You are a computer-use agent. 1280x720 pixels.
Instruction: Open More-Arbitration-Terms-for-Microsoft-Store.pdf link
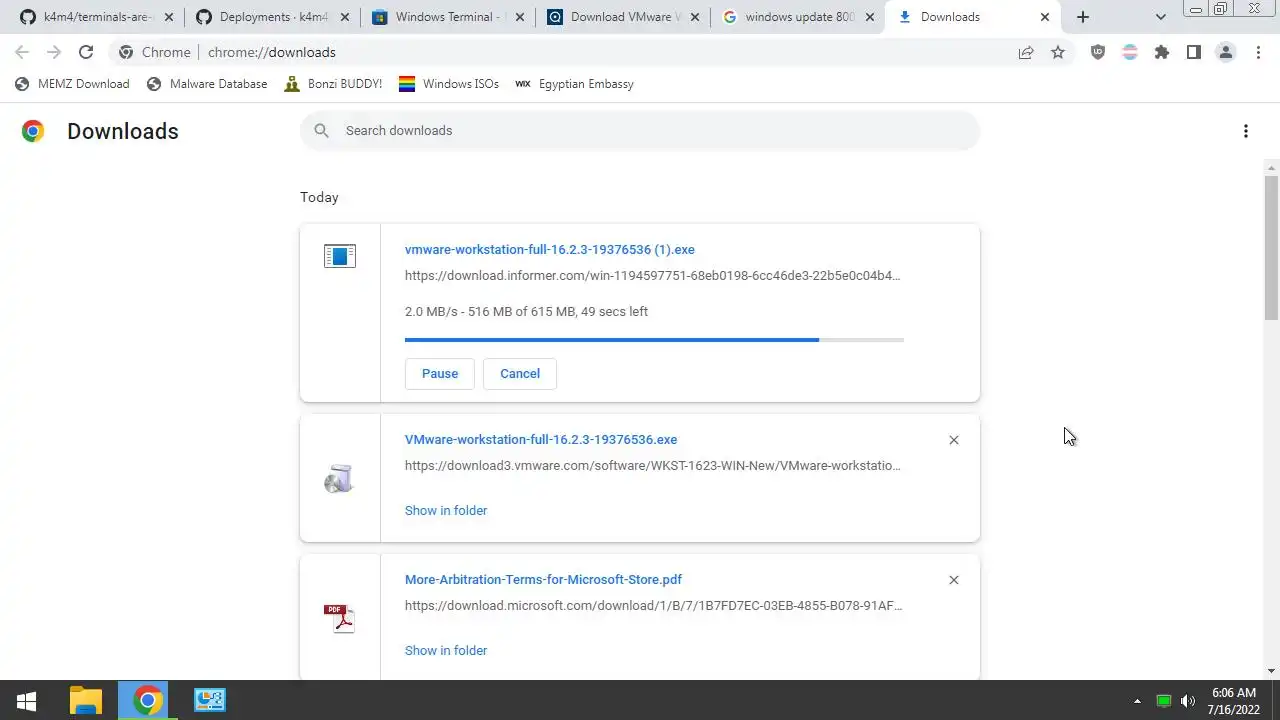[x=543, y=580]
